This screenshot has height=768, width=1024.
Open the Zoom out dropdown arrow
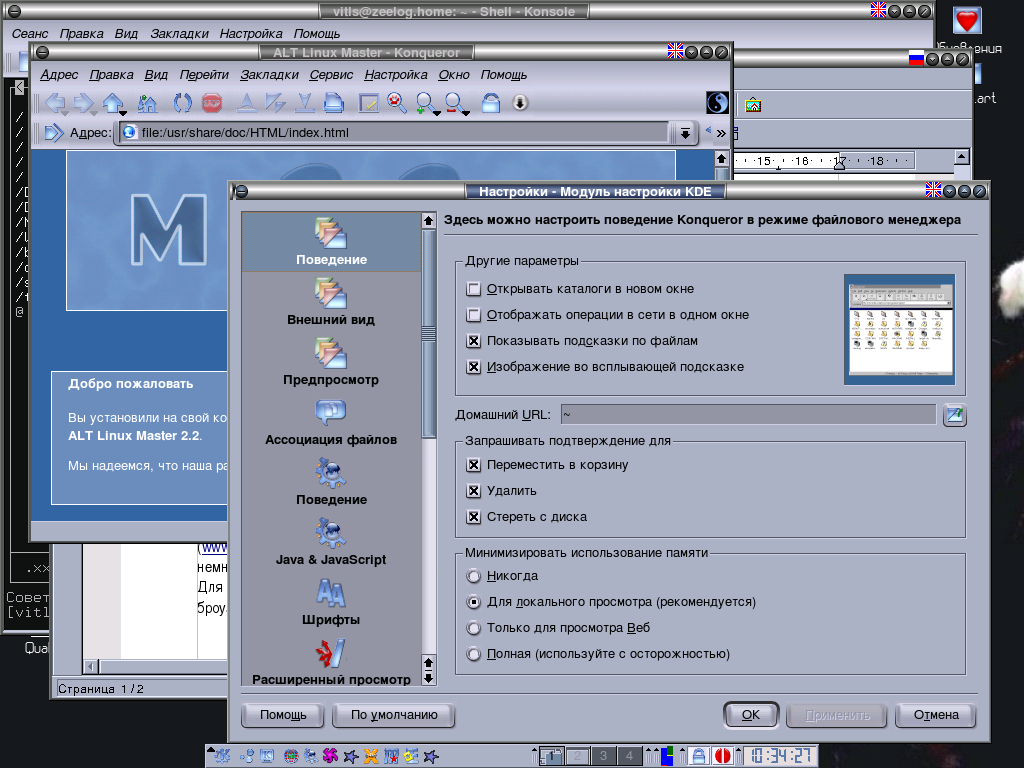pos(466,113)
